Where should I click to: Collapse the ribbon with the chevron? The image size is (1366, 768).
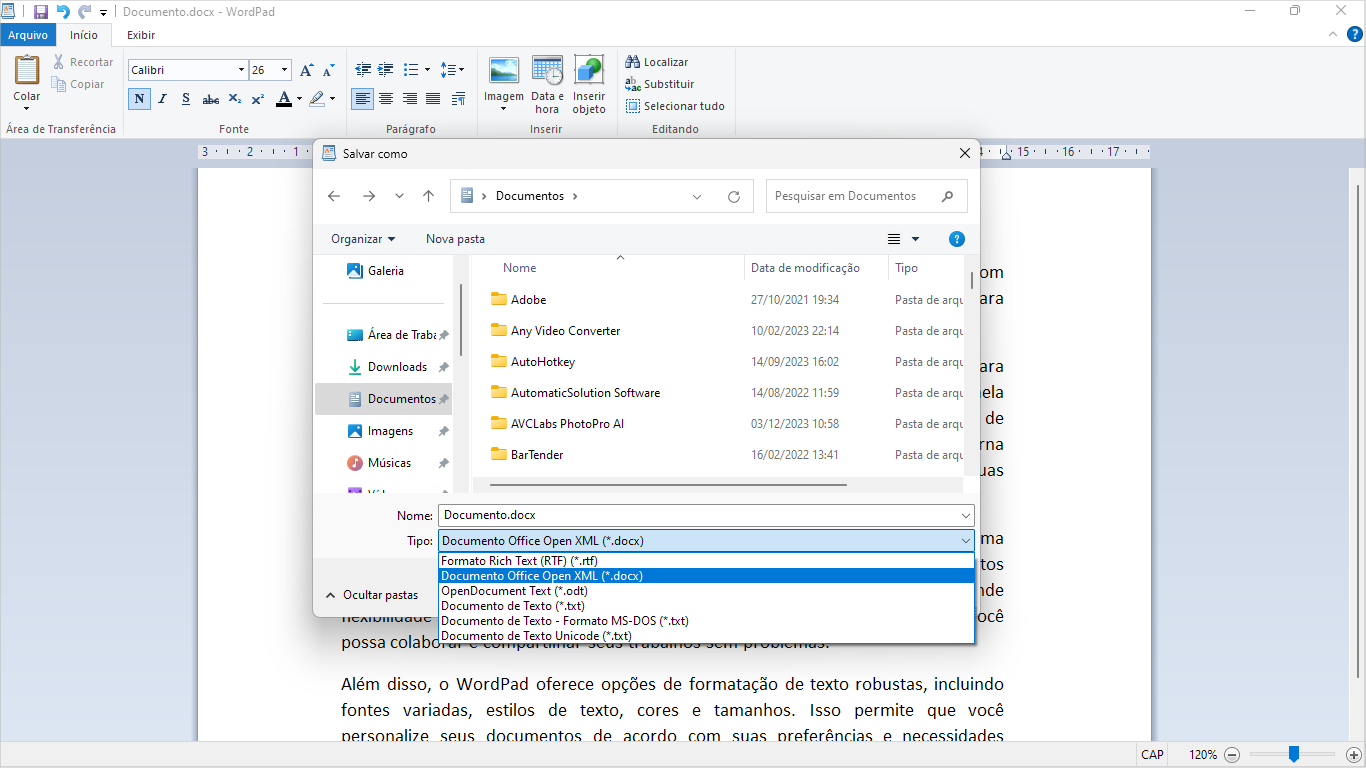pyautogui.click(x=1332, y=34)
